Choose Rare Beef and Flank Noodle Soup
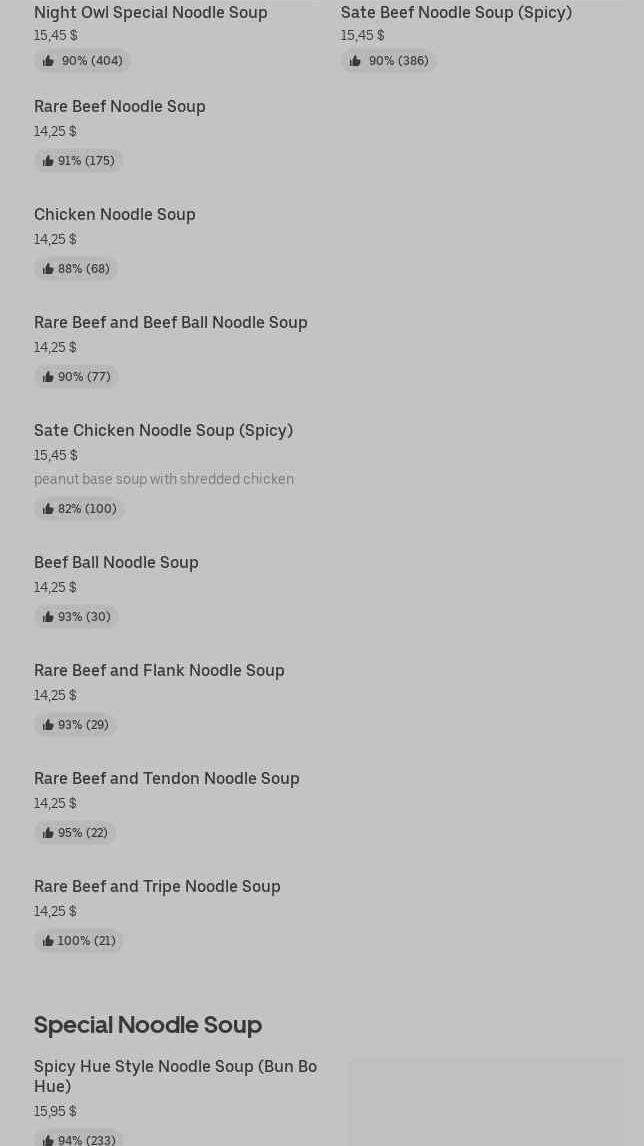This screenshot has width=644, height=1146. pos(159,670)
